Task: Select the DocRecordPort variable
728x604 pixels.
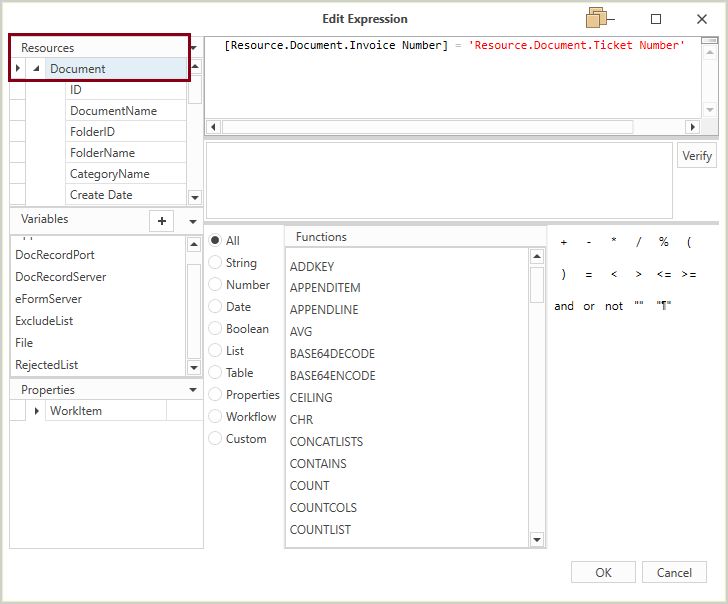Action: (x=55, y=255)
